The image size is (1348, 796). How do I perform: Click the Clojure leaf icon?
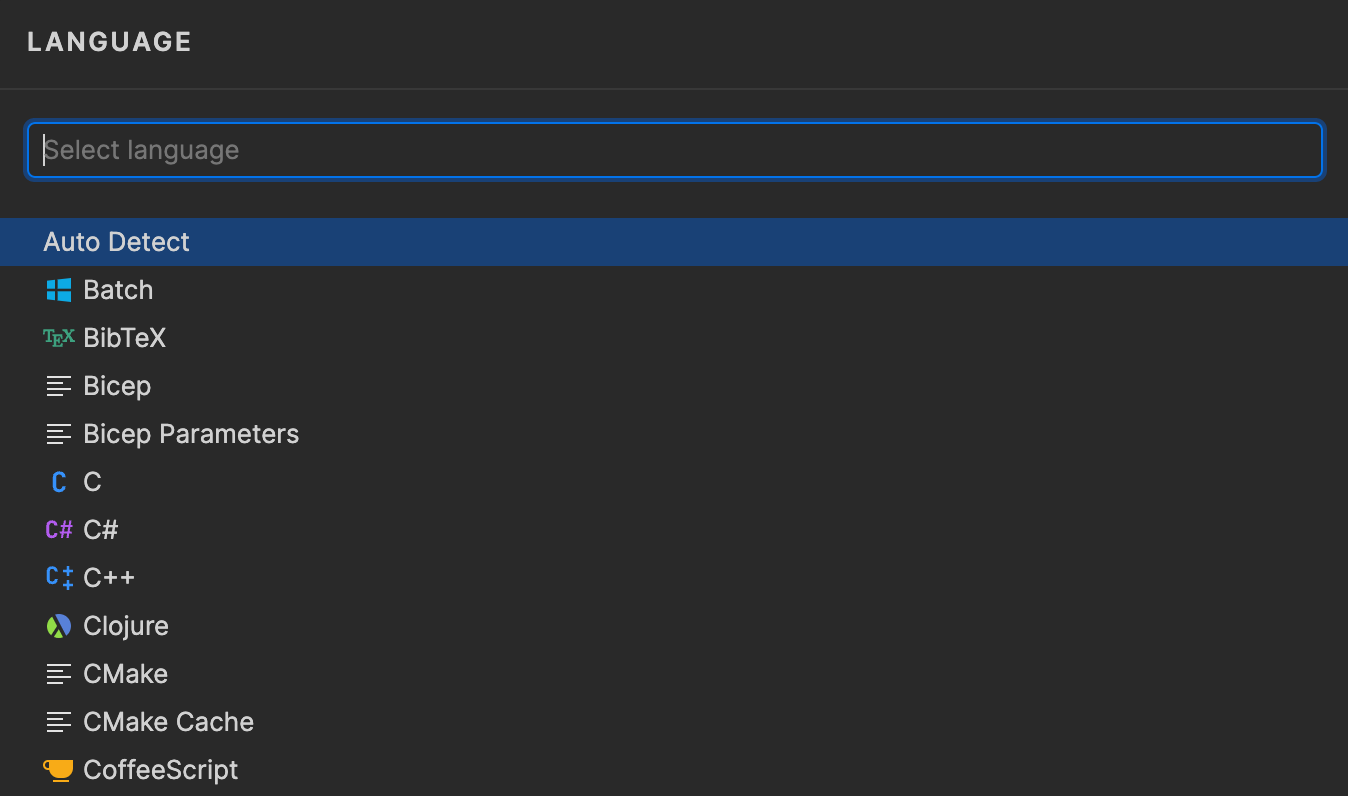pyautogui.click(x=58, y=625)
